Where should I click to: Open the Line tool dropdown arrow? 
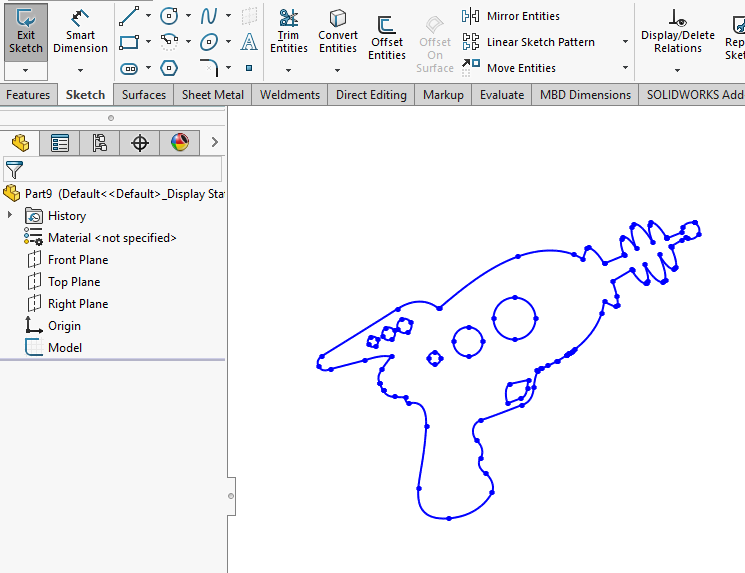(148, 16)
